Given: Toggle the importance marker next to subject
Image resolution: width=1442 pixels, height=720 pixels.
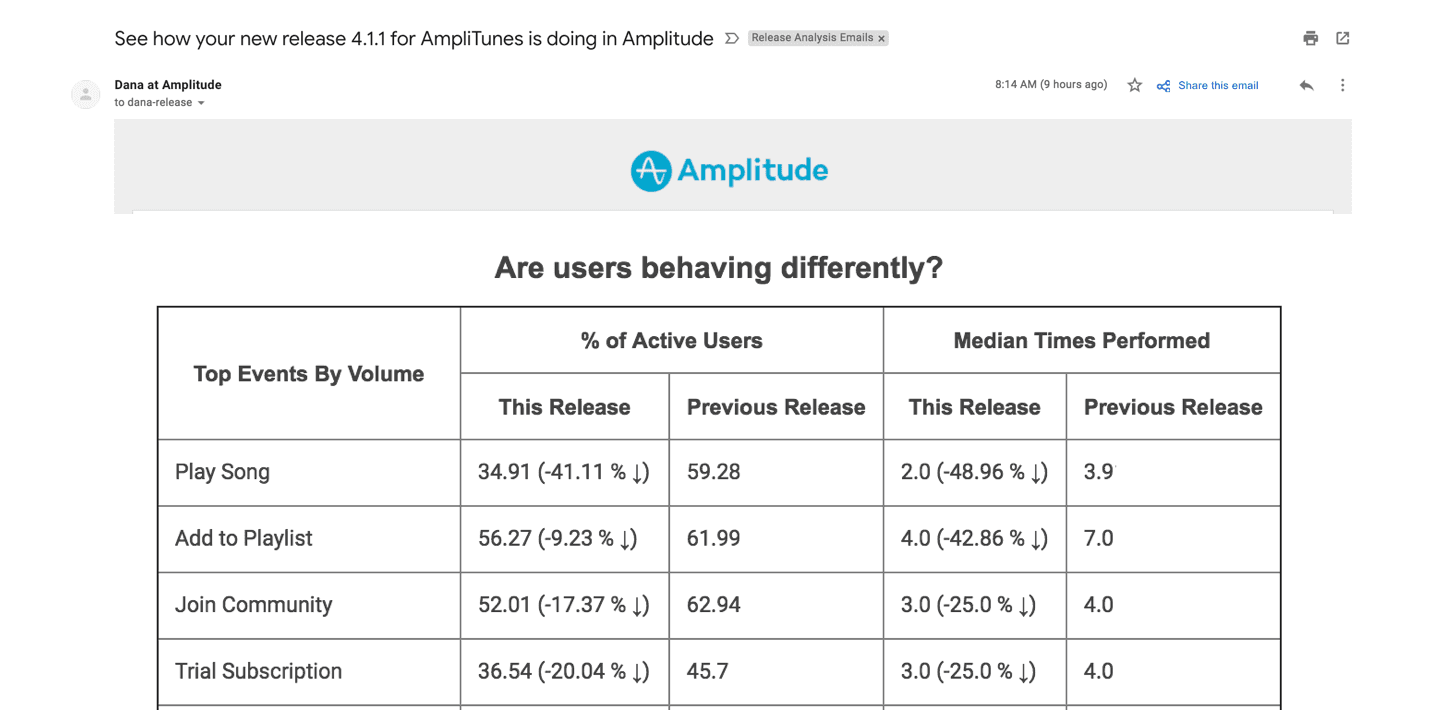Looking at the screenshot, I should 731,39.
